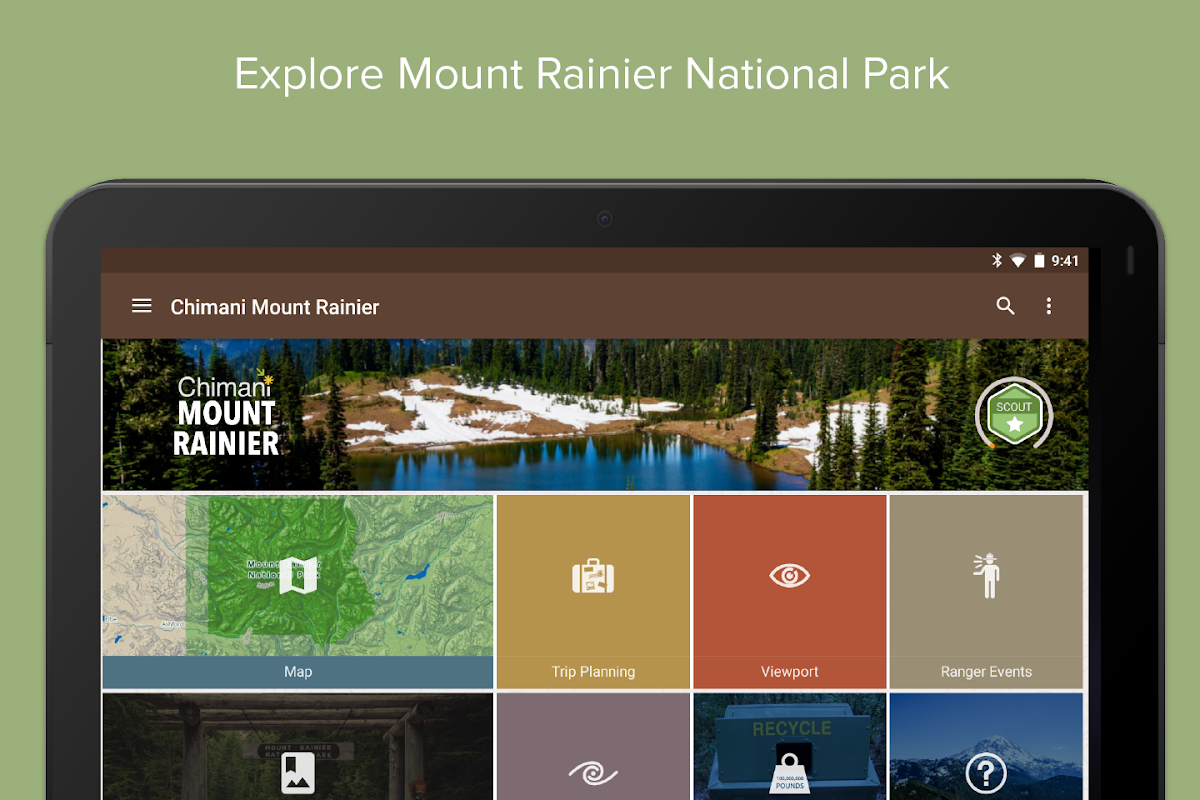Tap the Scout badge icon
The height and width of the screenshot is (800, 1200).
(1014, 413)
